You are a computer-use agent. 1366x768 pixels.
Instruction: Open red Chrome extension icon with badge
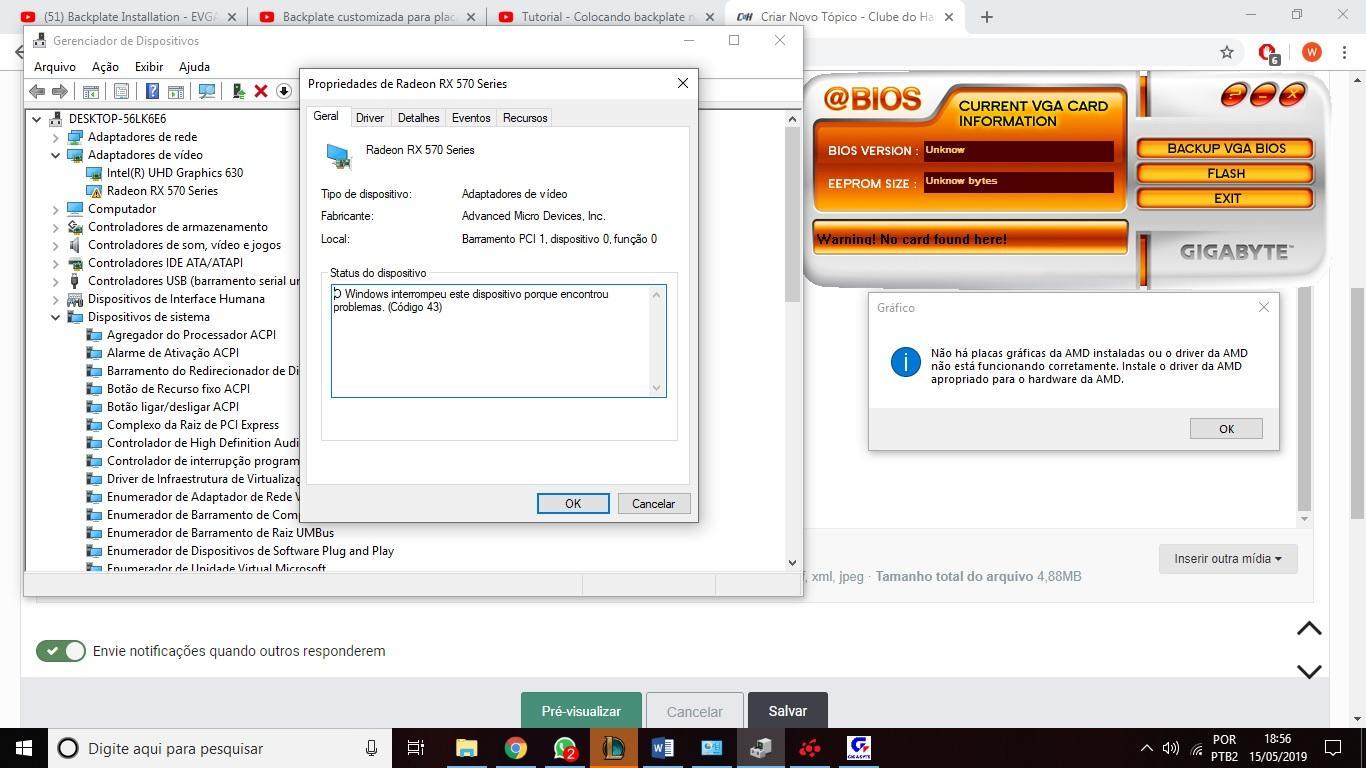(x=1268, y=53)
